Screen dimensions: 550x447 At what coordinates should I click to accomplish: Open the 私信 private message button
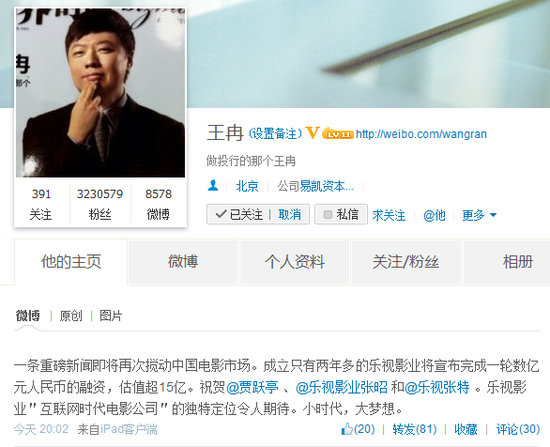[x=341, y=214]
